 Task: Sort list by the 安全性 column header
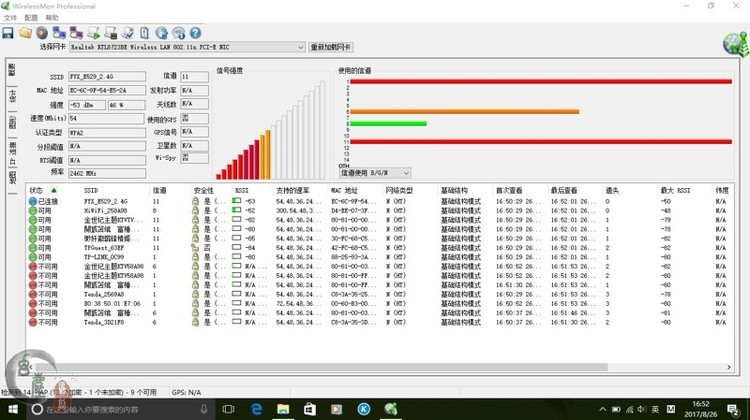click(x=203, y=190)
